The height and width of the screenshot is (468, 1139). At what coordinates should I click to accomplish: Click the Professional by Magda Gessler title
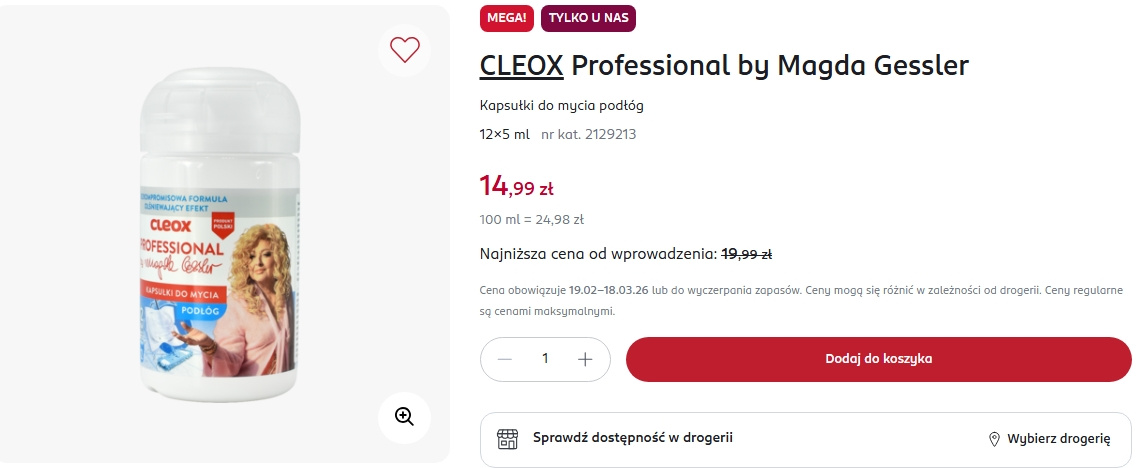click(769, 66)
